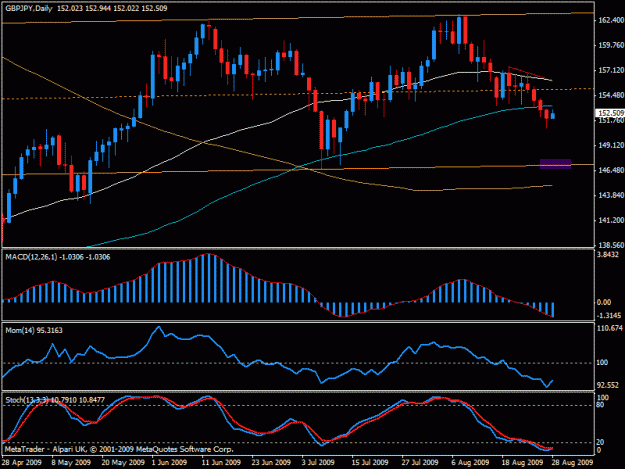Click the 149.120 price axis label

tap(611, 145)
